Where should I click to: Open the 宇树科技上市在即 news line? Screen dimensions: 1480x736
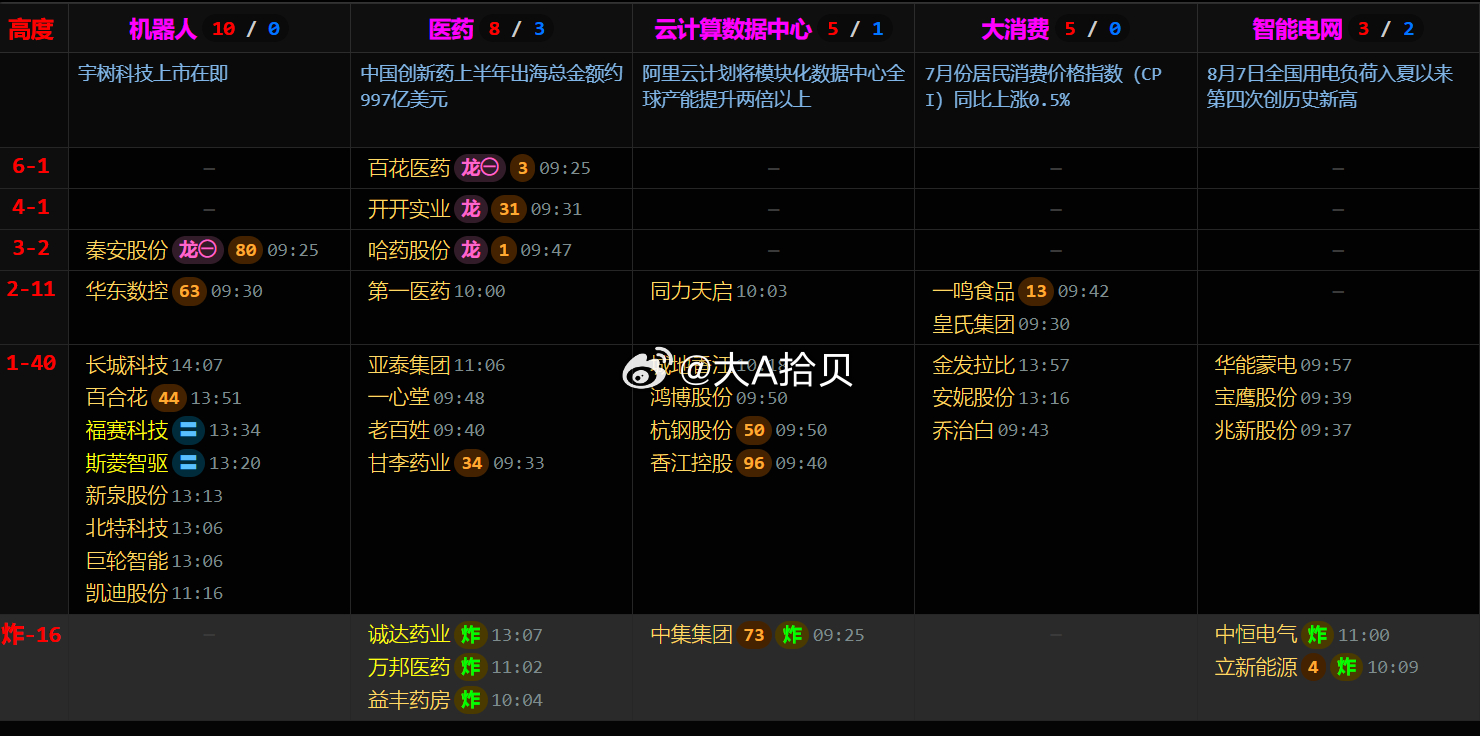[153, 73]
